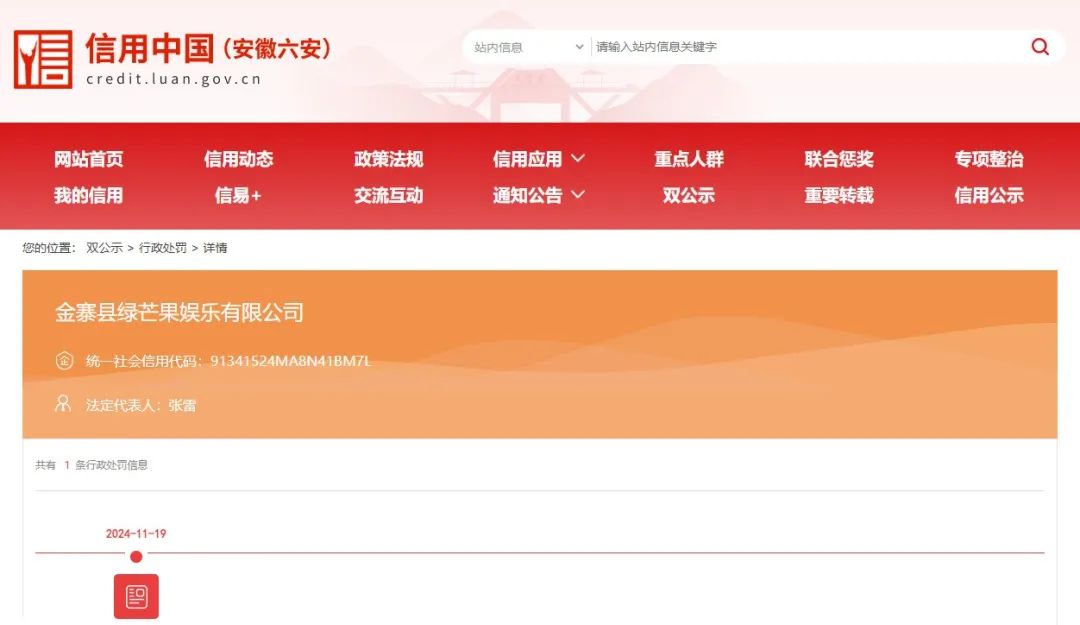The height and width of the screenshot is (625, 1080).
Task: Click the person icon beside legal representative
Action: pyautogui.click(x=63, y=403)
